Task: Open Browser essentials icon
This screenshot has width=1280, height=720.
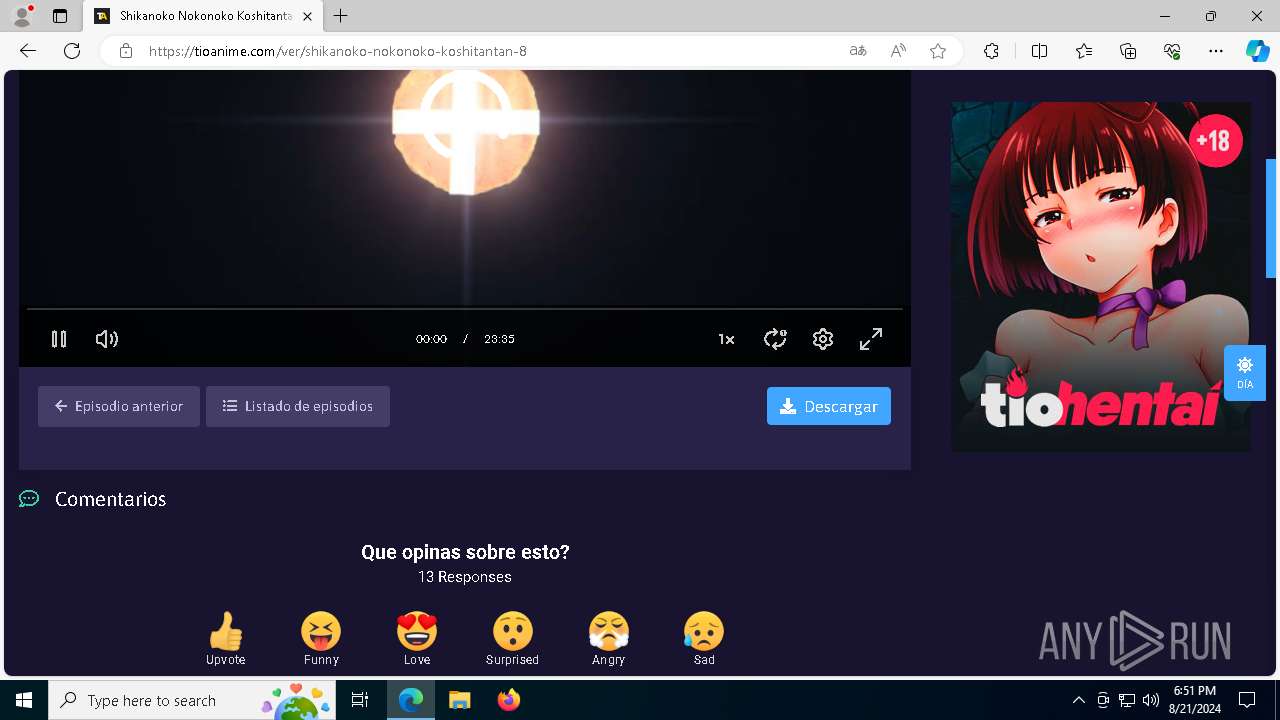Action: point(1172,51)
